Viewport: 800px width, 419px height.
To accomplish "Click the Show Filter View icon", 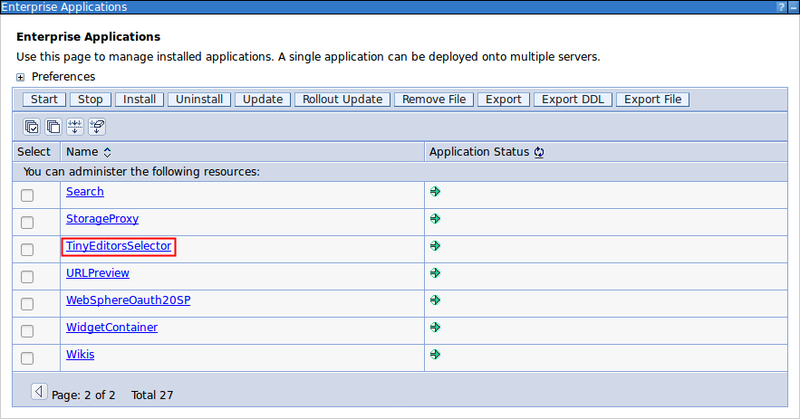I will (x=75, y=127).
